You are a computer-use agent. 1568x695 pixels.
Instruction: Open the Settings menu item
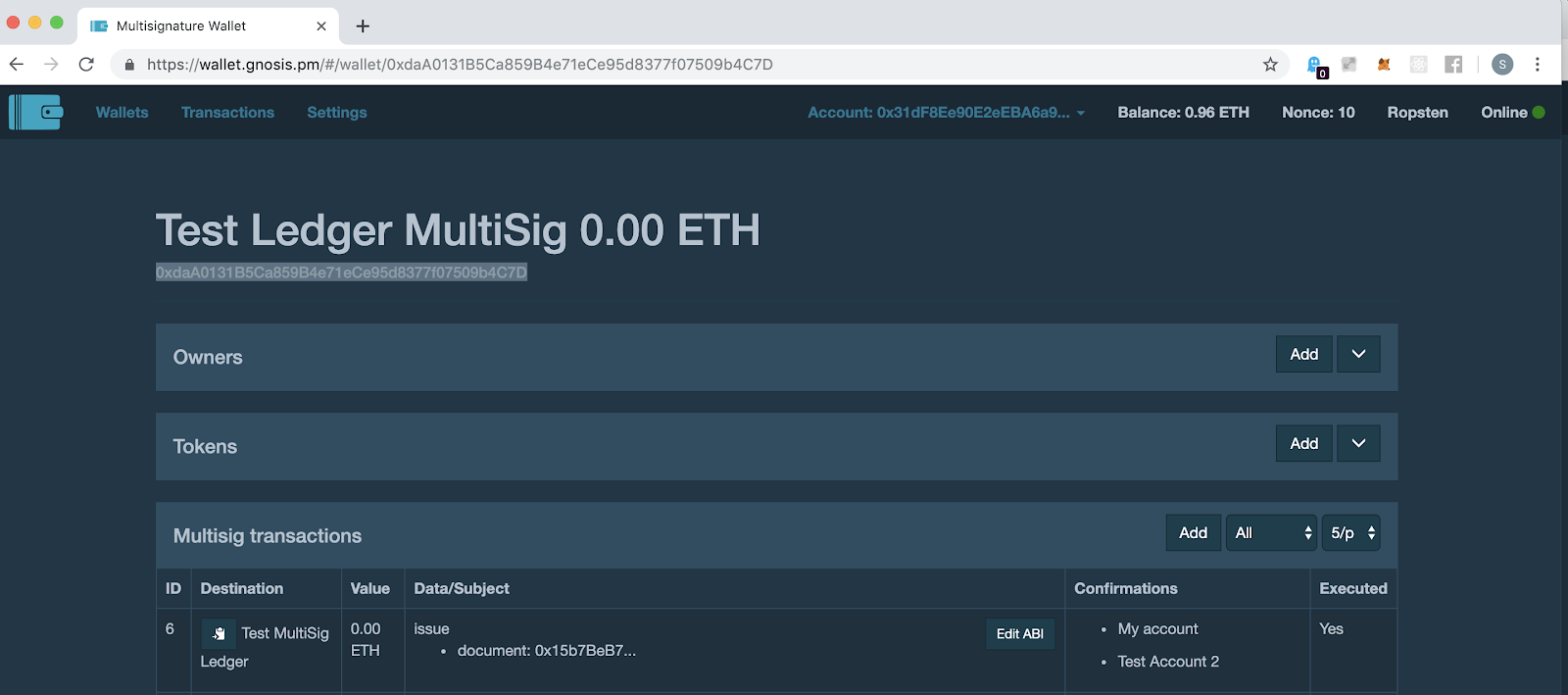(x=336, y=113)
